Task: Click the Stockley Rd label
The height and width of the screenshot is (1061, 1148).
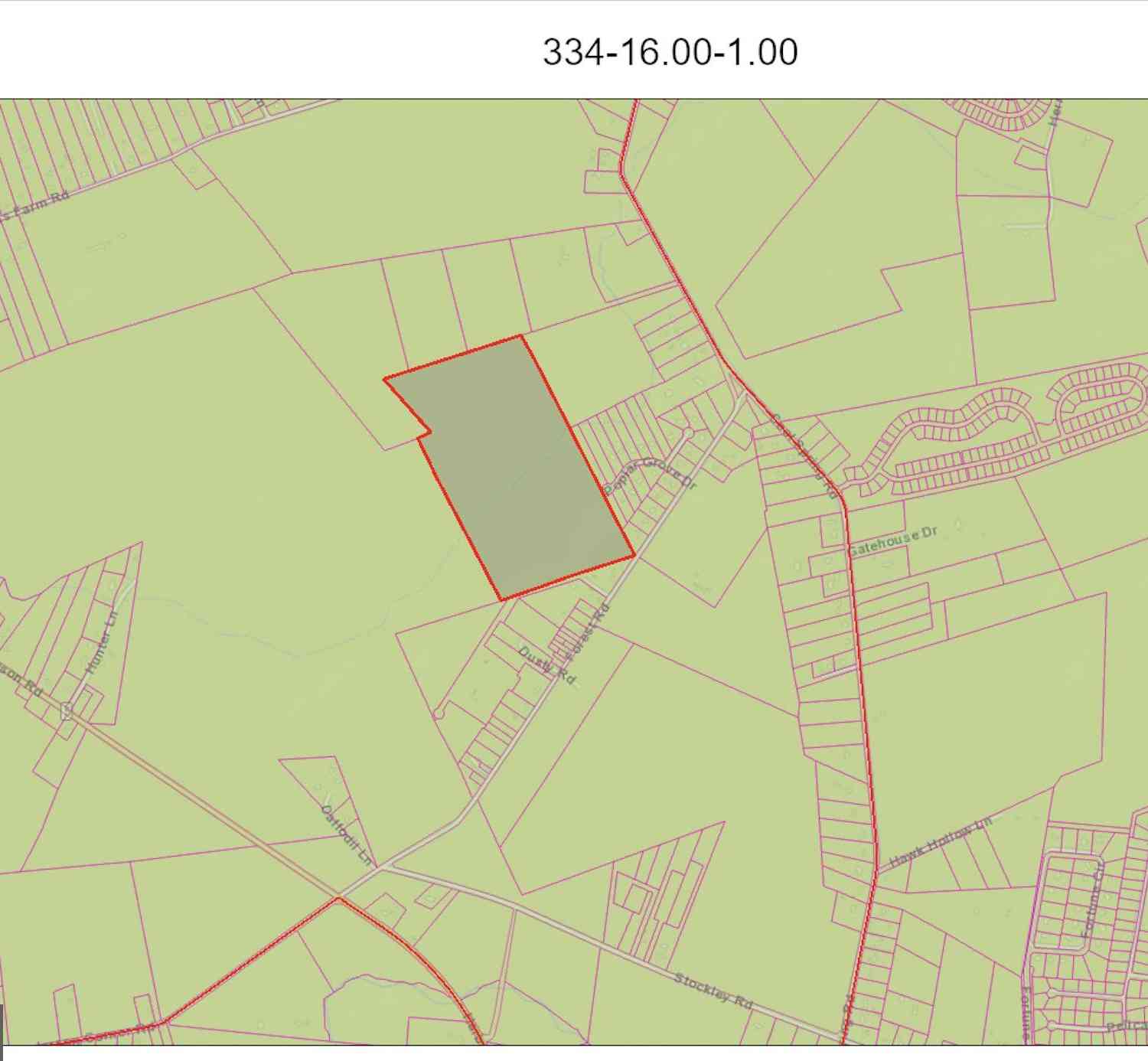Action: 713,990
